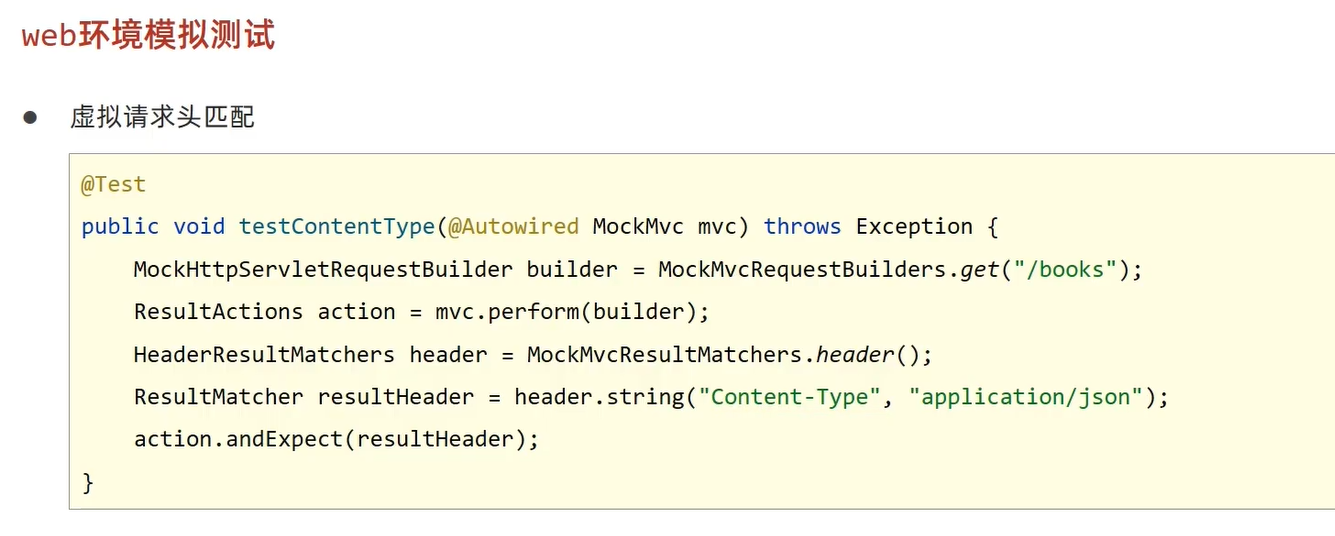Click the bullet point before 虚拟请求头匹配

(x=30, y=118)
